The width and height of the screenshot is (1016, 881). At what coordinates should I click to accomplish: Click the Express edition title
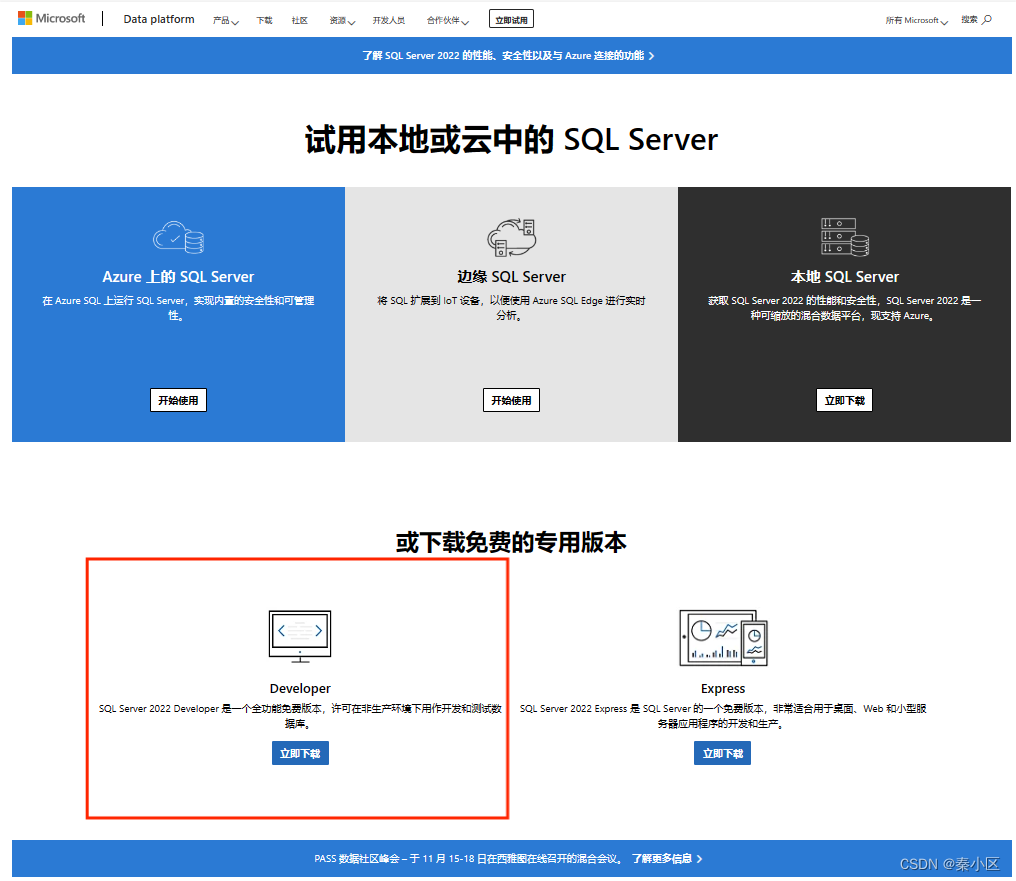[x=723, y=689]
